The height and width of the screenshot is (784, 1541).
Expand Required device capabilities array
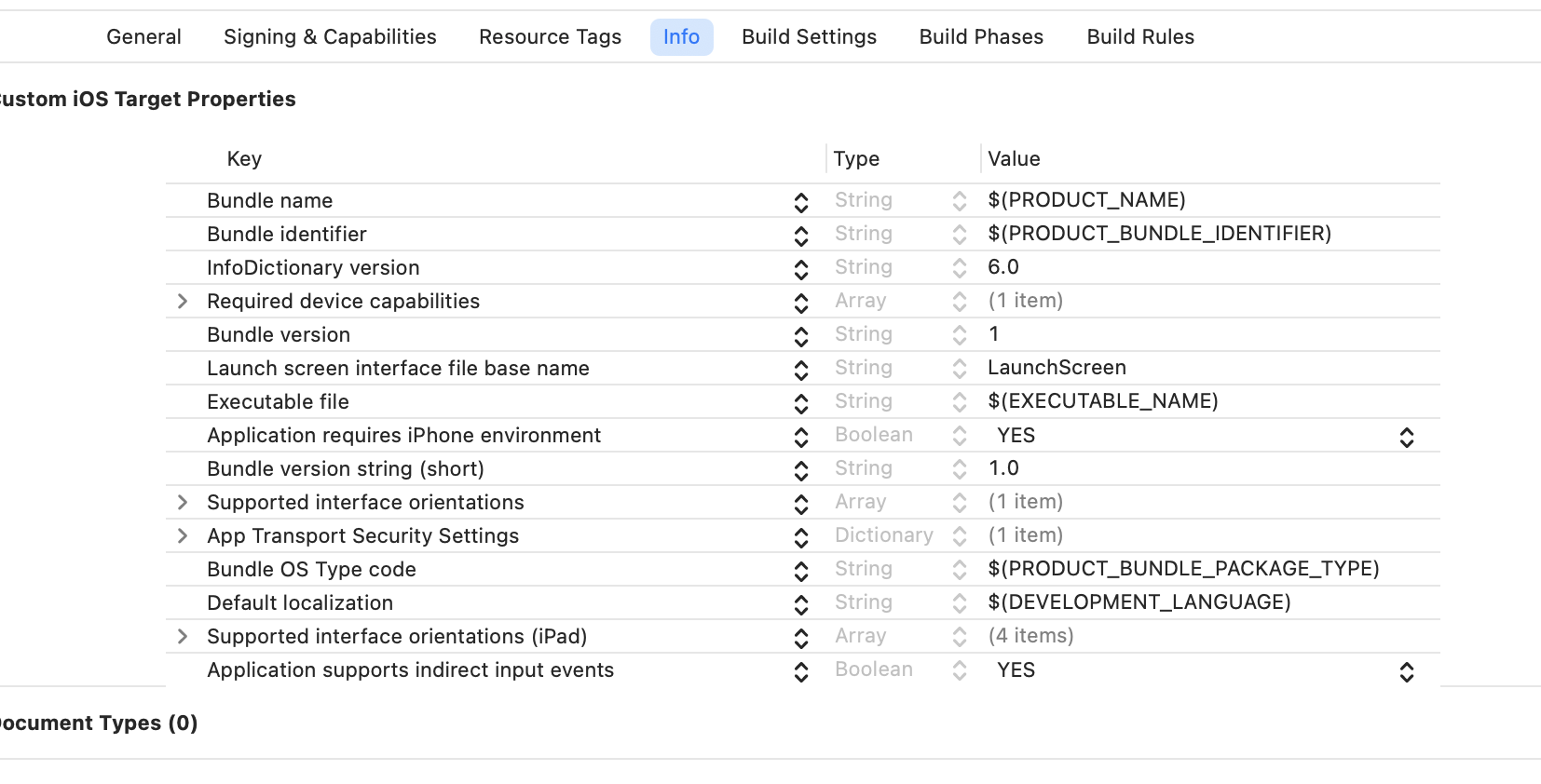coord(183,302)
